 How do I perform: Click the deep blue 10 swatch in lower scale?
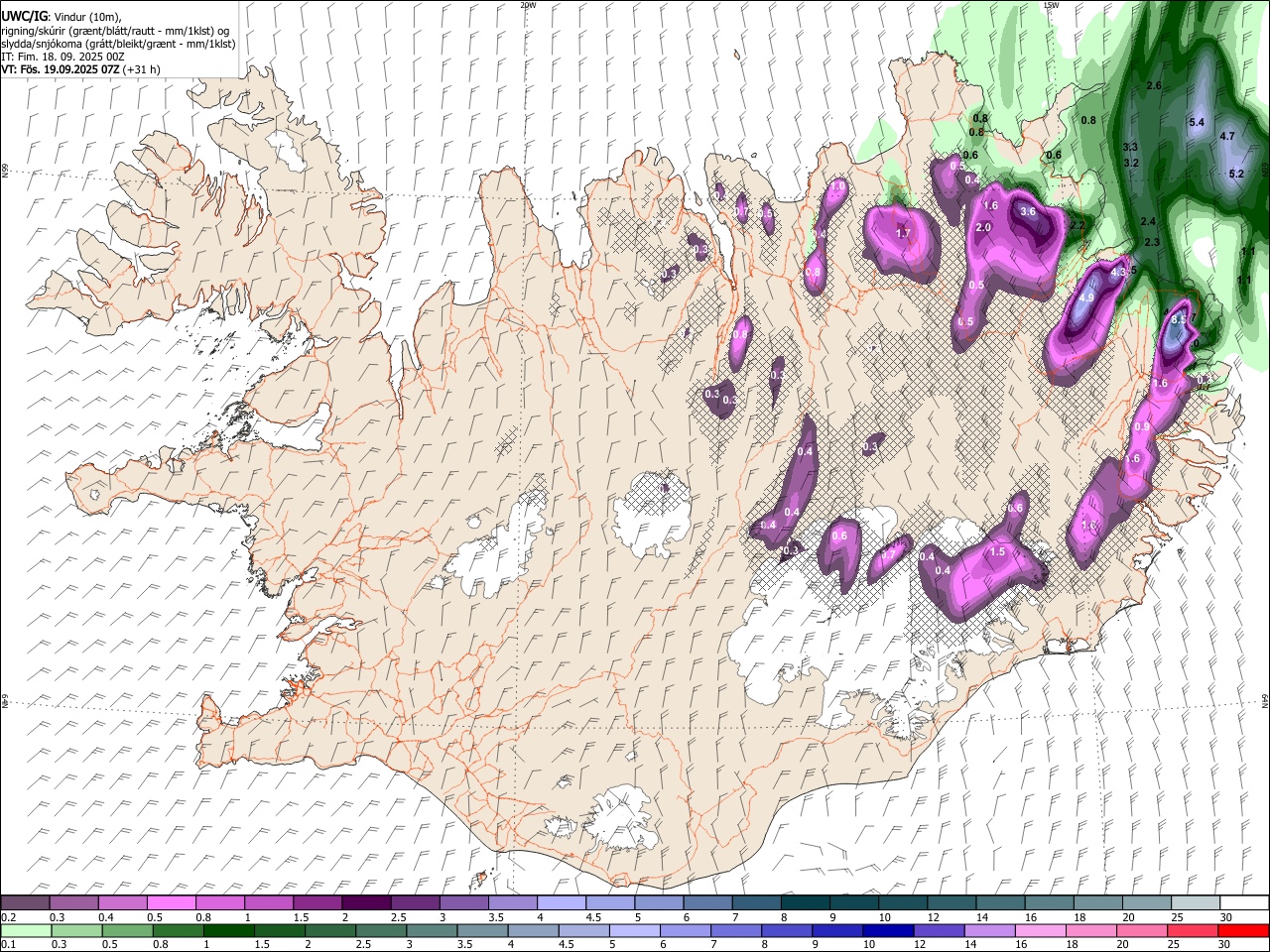pyautogui.click(x=888, y=930)
